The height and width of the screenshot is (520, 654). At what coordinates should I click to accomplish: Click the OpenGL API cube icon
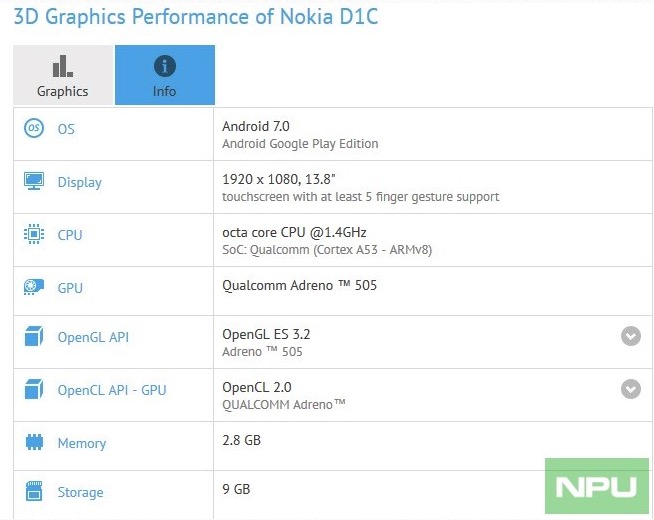point(34,338)
